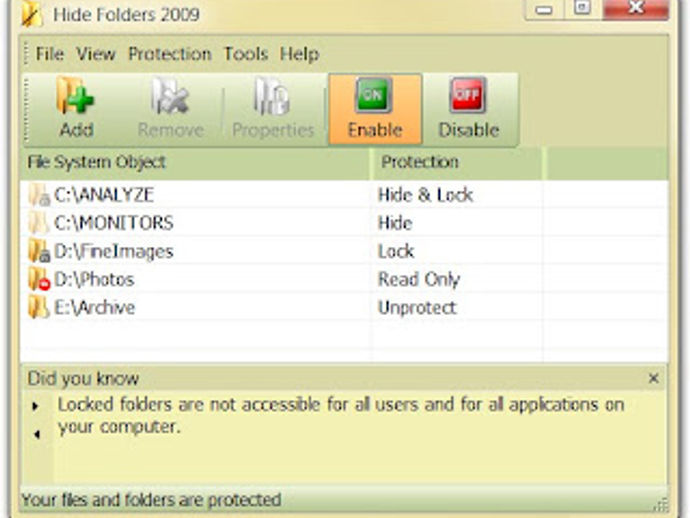
Task: Minimize the Hide Folders 2009 window
Action: tap(544, 9)
